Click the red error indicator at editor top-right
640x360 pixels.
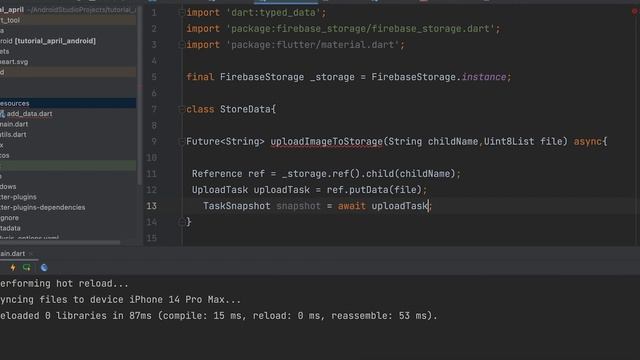point(634,12)
